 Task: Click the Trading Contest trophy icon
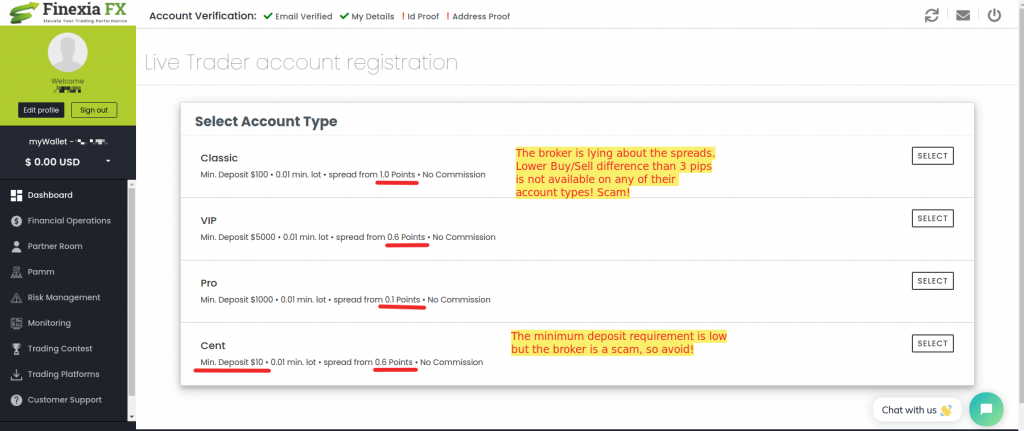[x=17, y=349]
